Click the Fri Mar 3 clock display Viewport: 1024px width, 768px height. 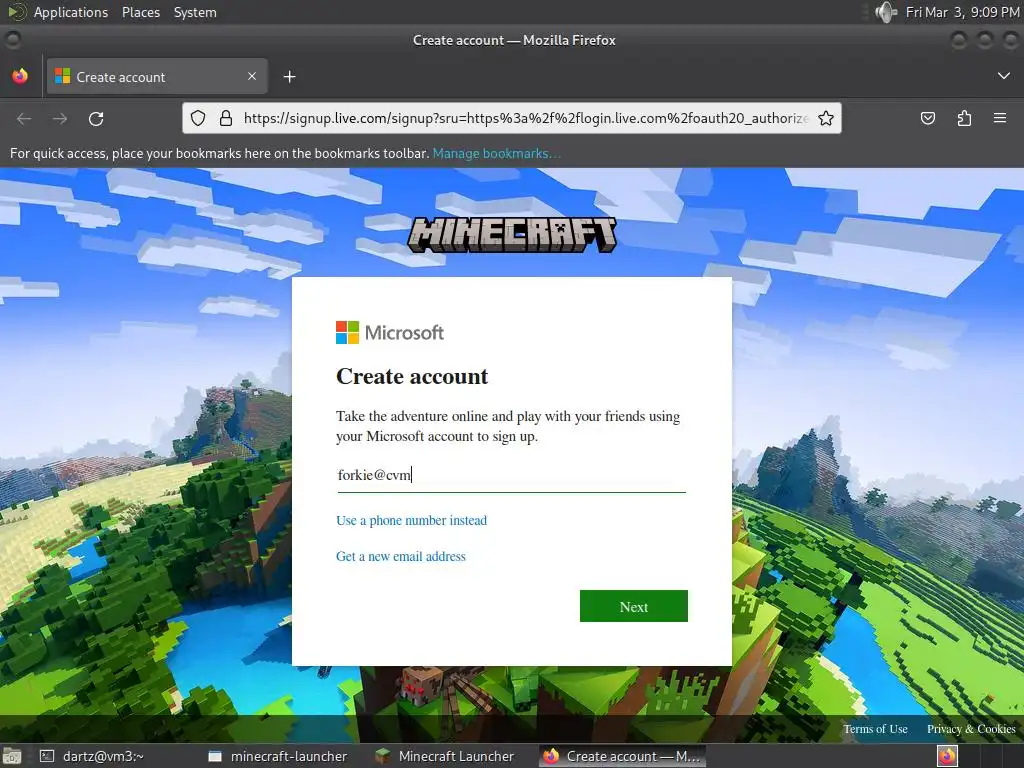pos(962,12)
